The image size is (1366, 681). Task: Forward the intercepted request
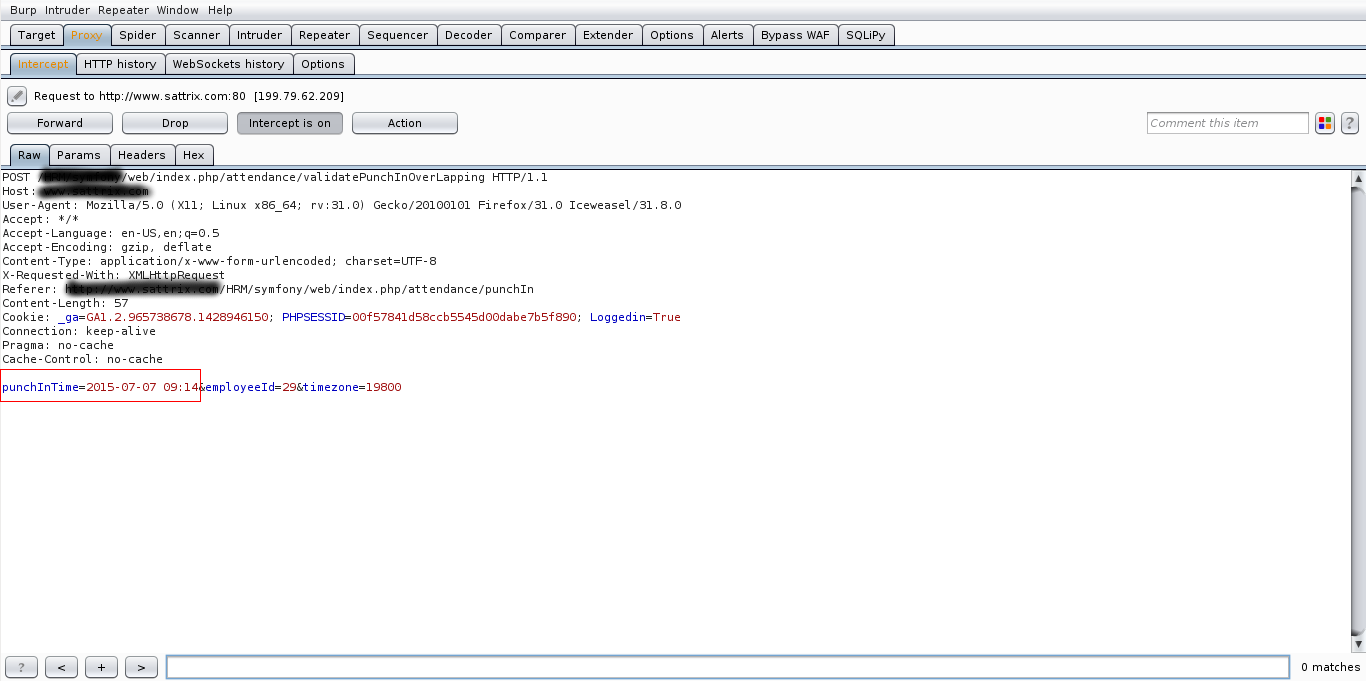click(60, 123)
